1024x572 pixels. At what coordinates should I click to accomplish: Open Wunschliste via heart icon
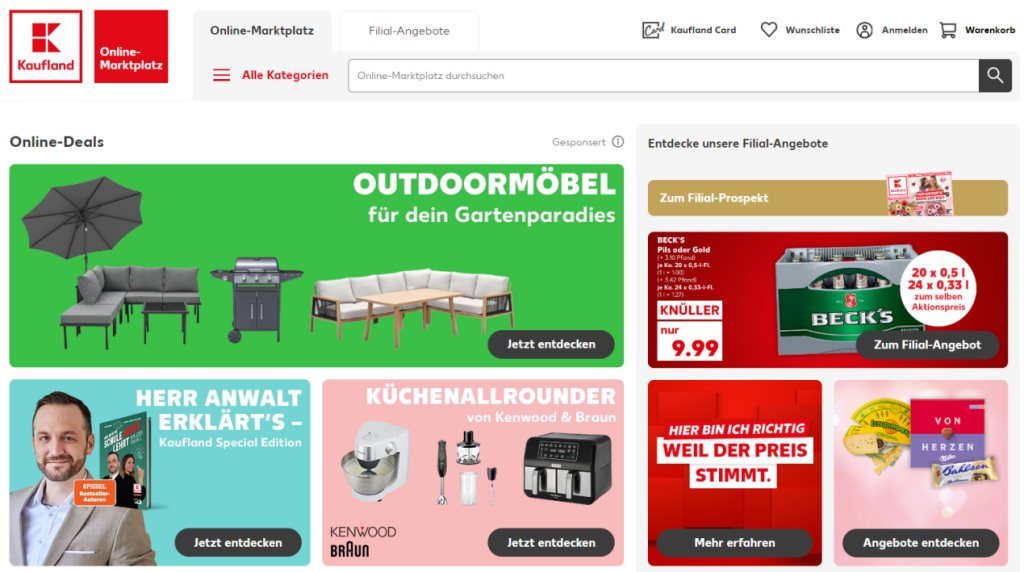point(769,30)
